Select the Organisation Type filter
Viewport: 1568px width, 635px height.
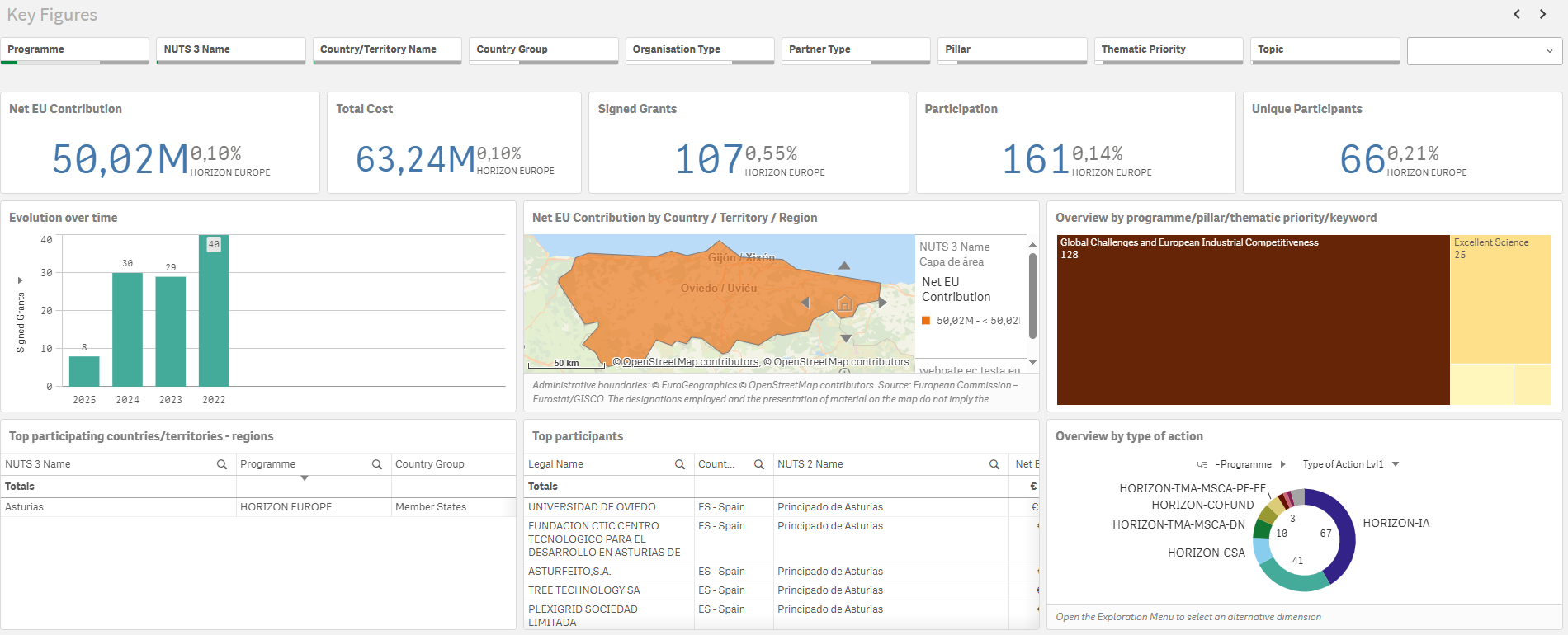click(699, 49)
